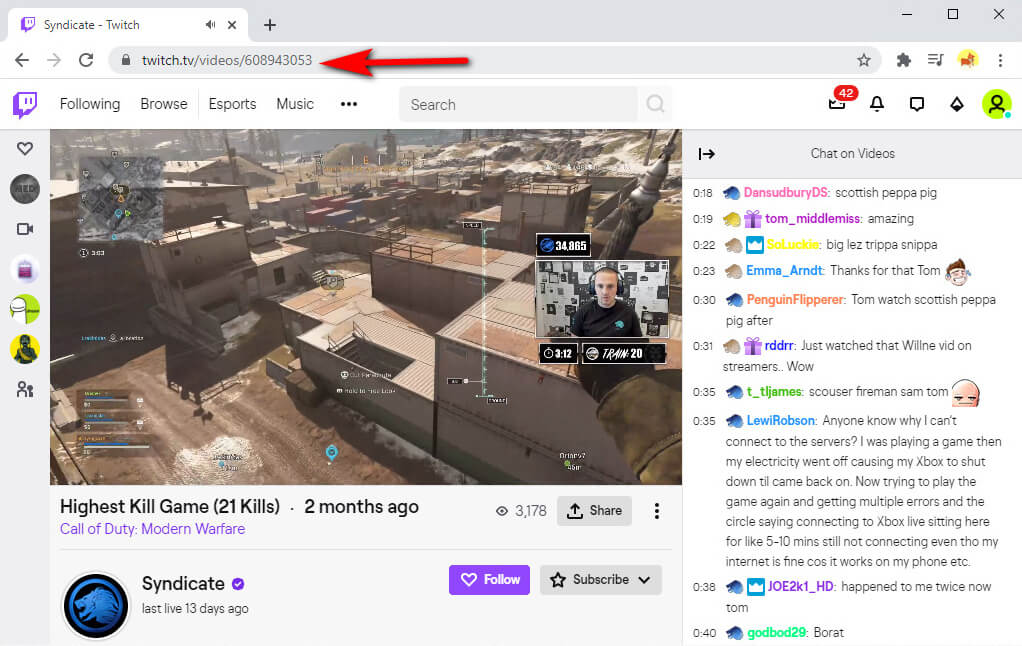Click chat username JOE2k1_HD

point(800,586)
